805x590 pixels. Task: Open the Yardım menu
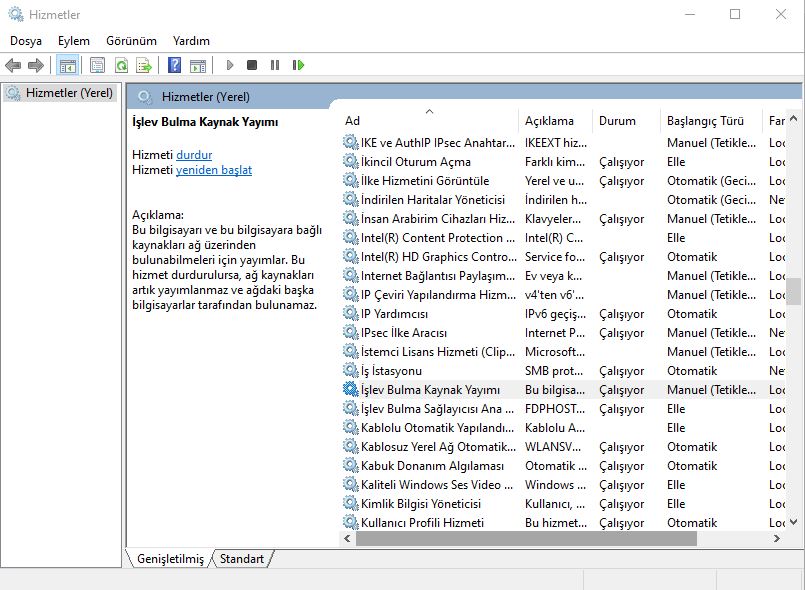pyautogui.click(x=191, y=41)
